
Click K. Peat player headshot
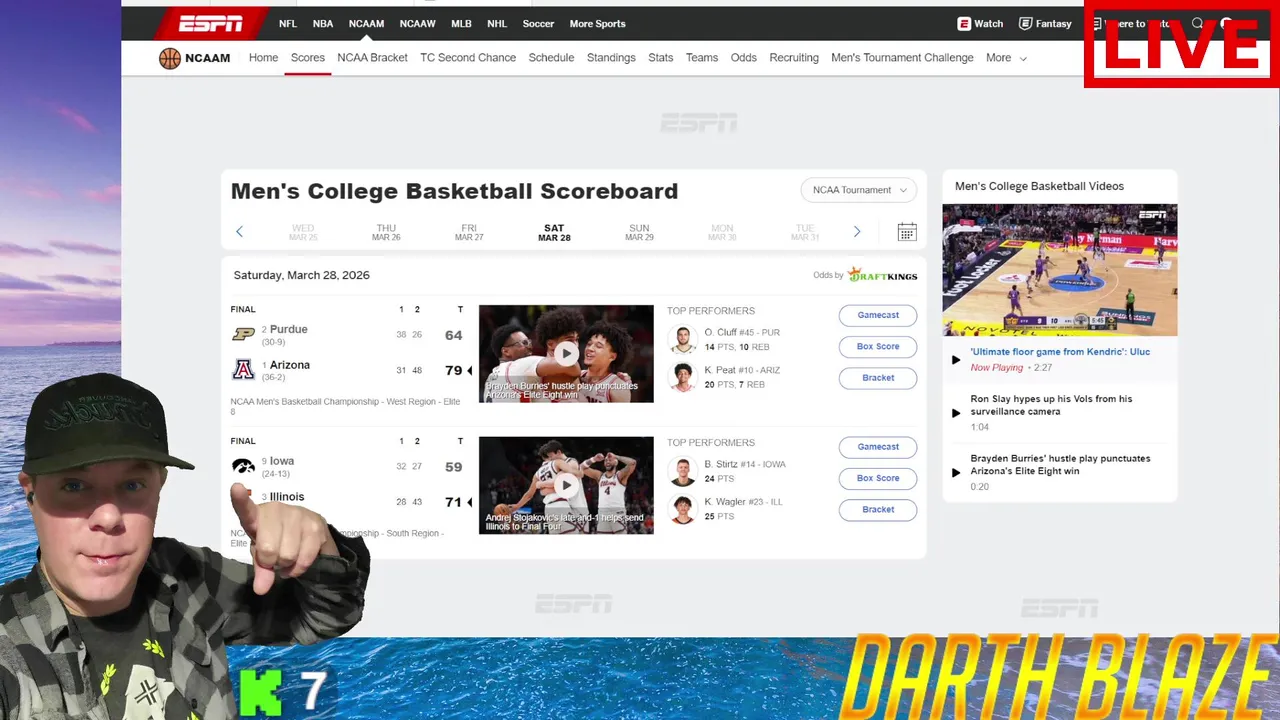tap(682, 377)
